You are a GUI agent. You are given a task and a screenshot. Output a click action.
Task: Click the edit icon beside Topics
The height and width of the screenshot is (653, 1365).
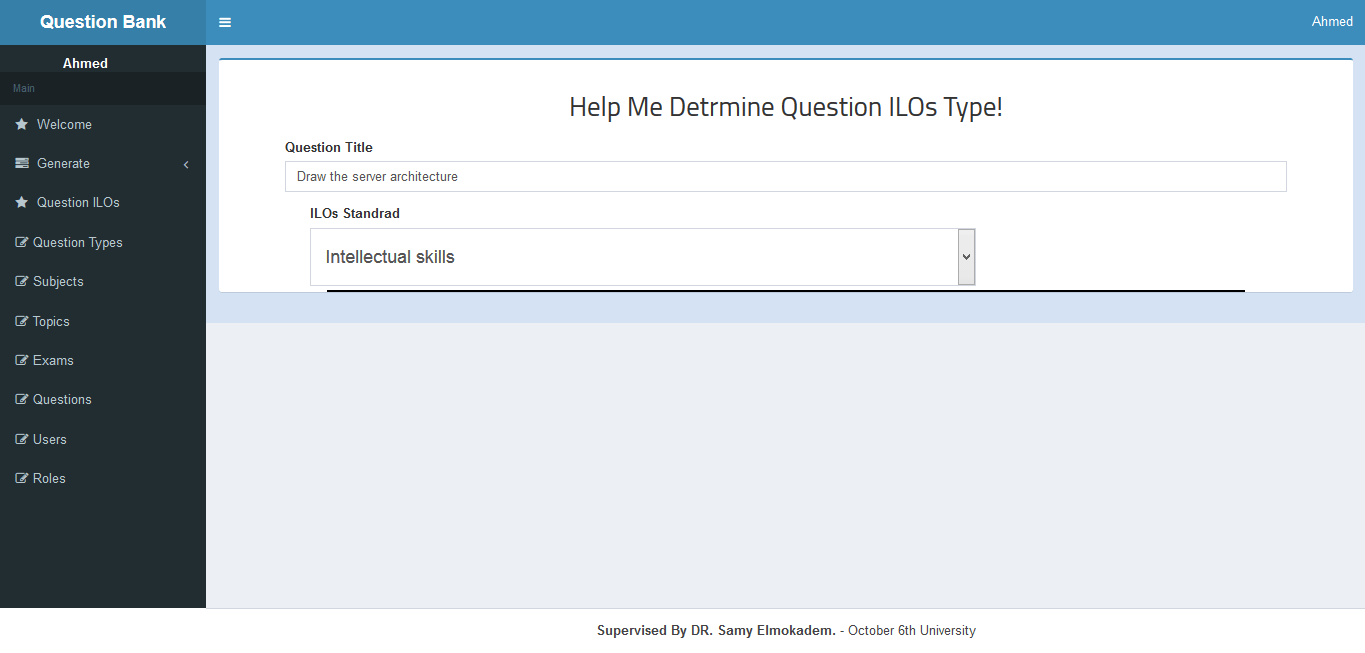coord(22,321)
